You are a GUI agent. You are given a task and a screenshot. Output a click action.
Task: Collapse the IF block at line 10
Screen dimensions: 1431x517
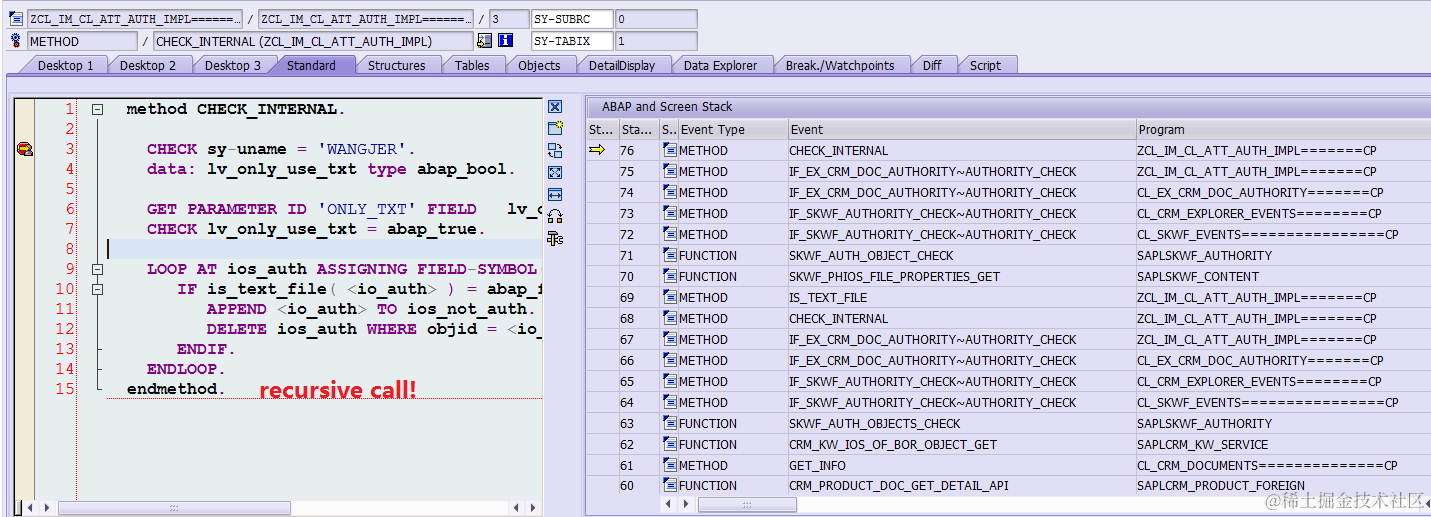coord(97,289)
